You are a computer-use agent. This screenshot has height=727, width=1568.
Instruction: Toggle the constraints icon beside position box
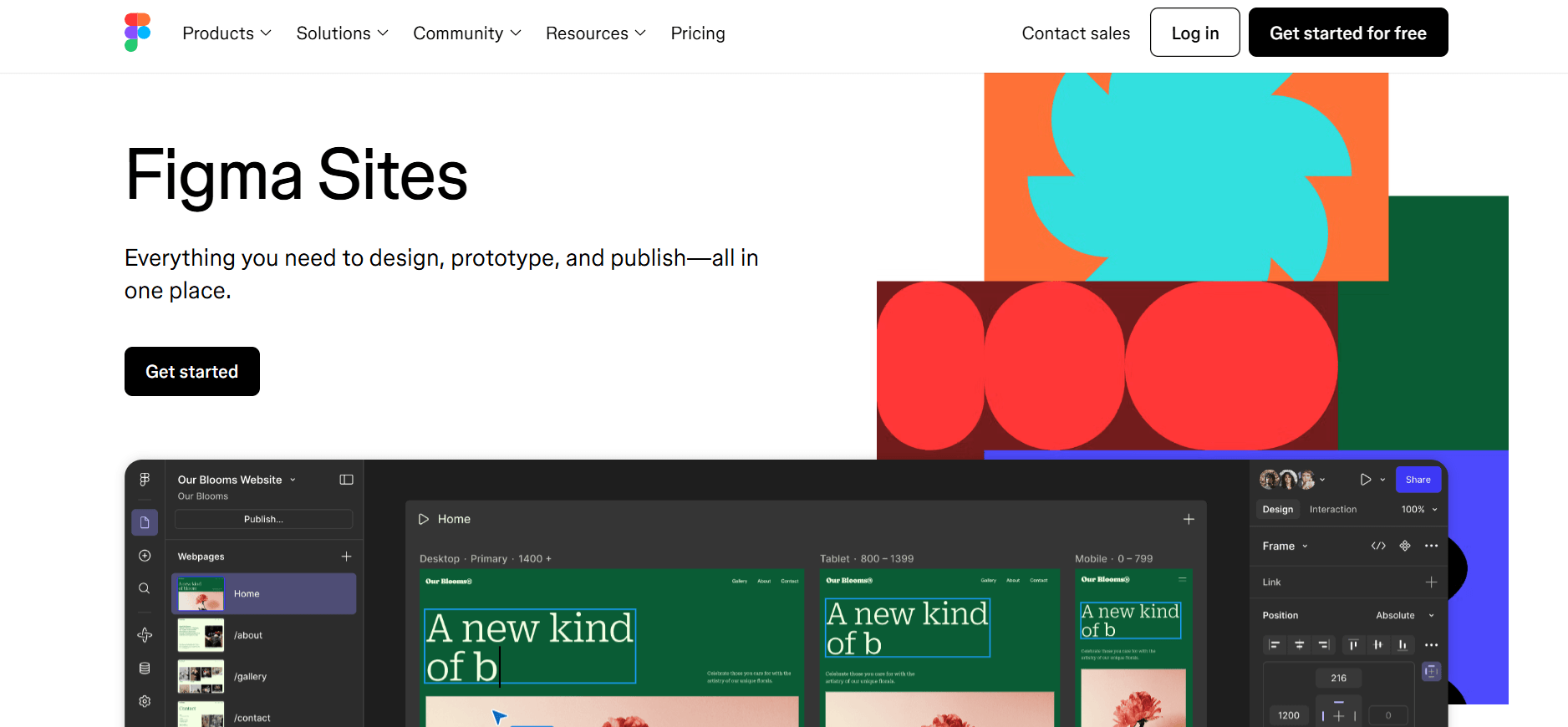tap(1431, 671)
